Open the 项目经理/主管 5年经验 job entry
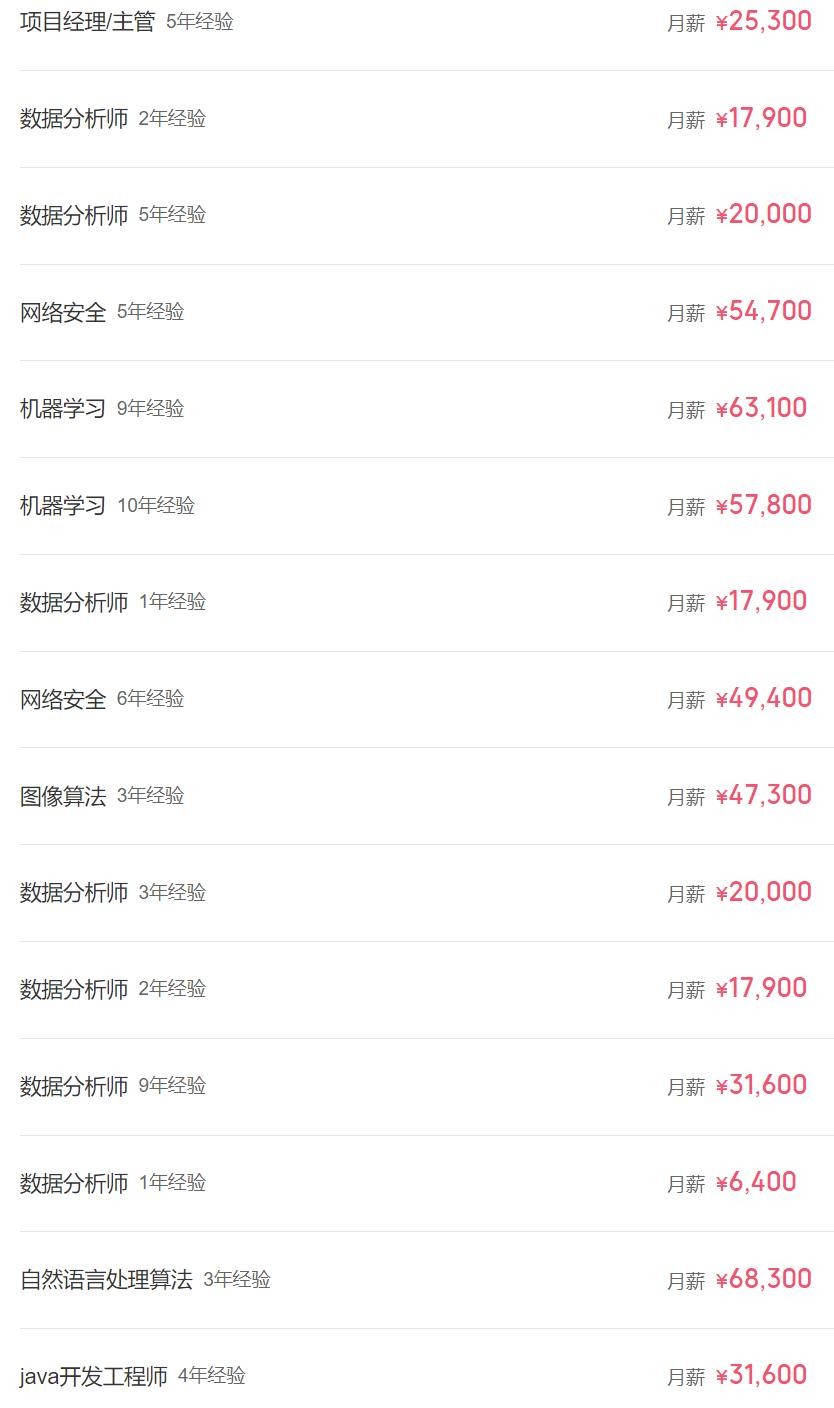The height and width of the screenshot is (1408, 834). click(87, 22)
